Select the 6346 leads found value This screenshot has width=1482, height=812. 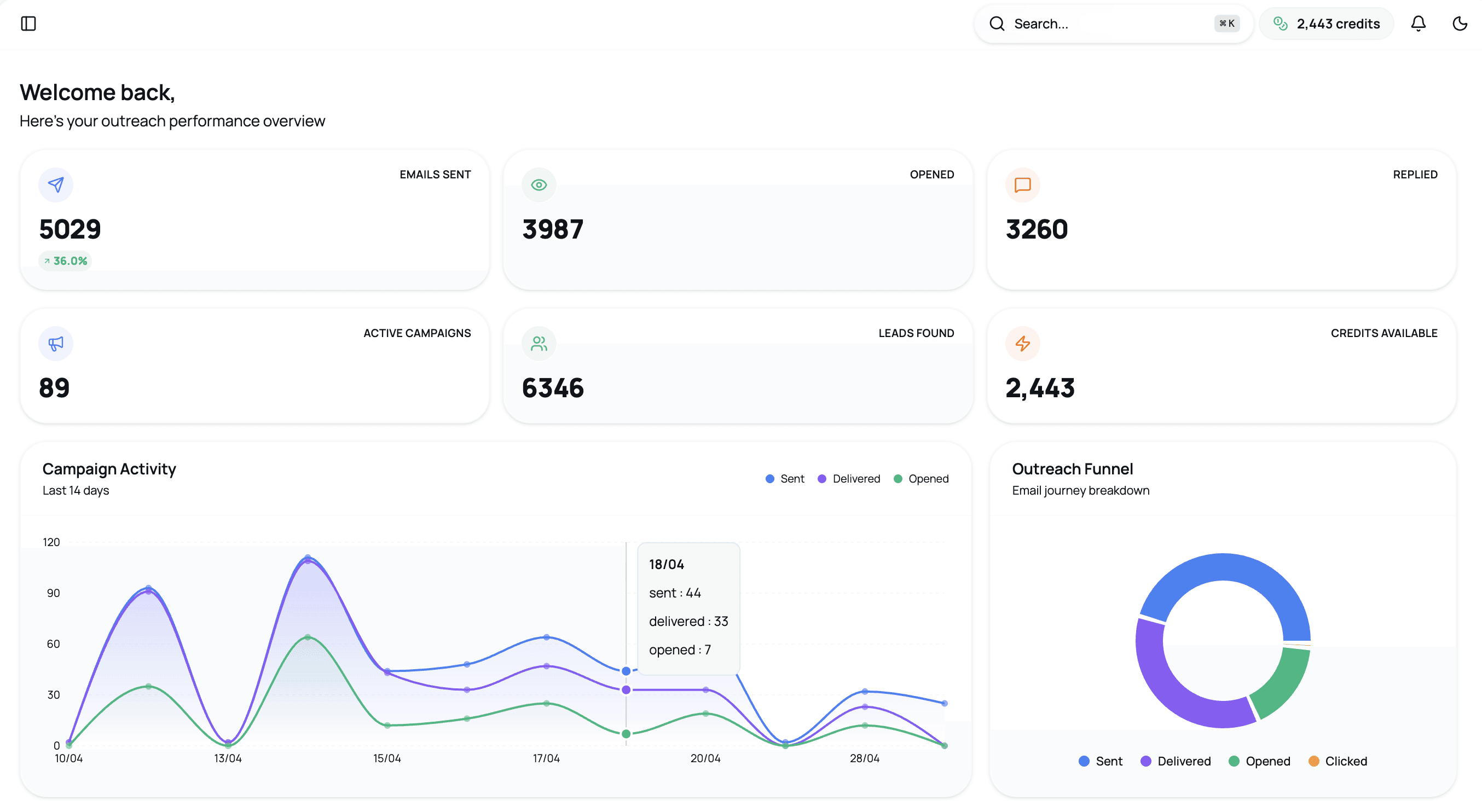[x=553, y=387]
